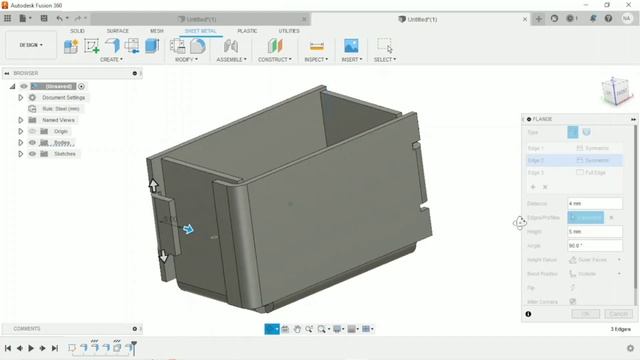
Task: Expand the Bodies folder node
Action: (20, 142)
